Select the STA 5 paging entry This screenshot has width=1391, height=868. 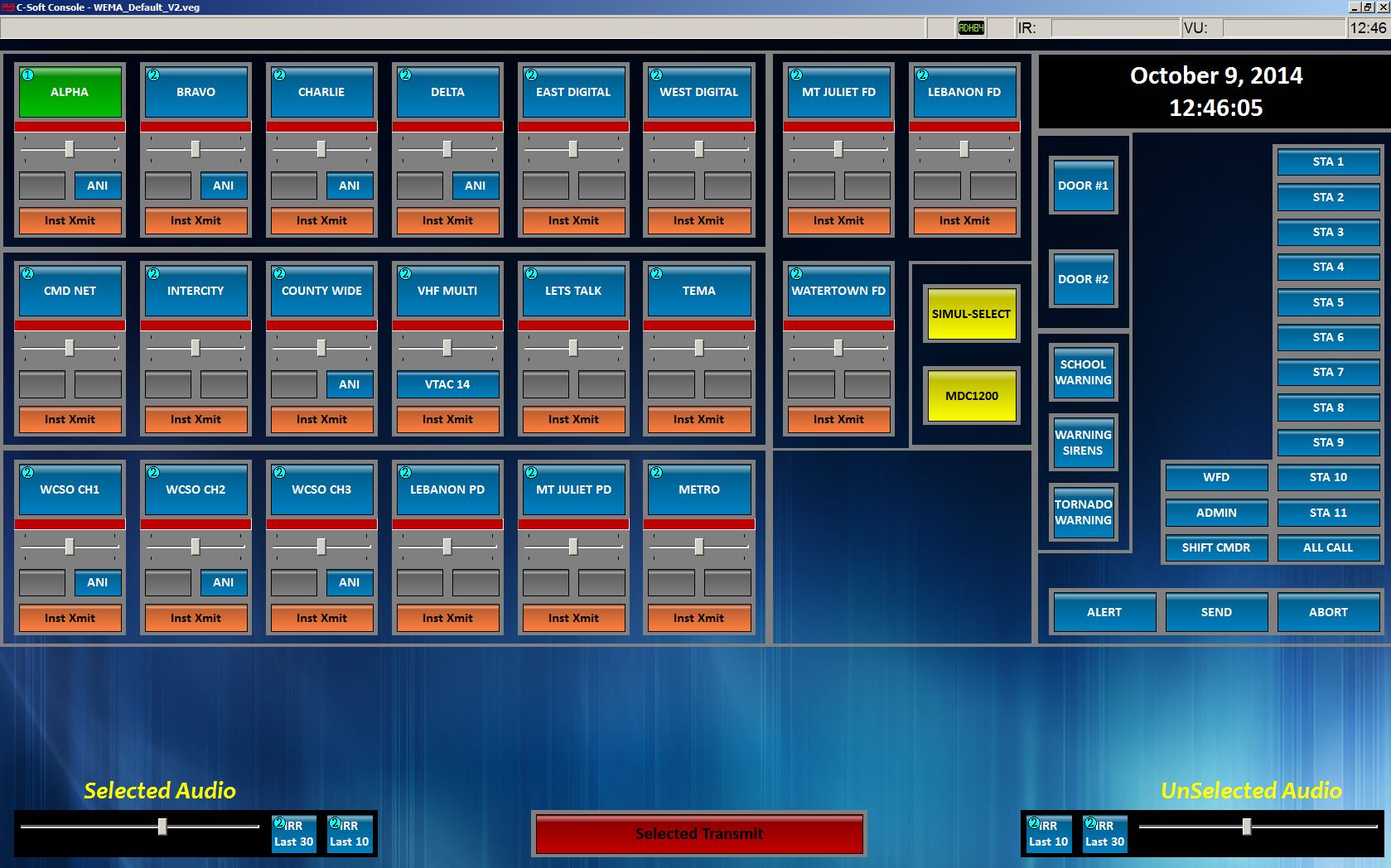click(x=1327, y=302)
